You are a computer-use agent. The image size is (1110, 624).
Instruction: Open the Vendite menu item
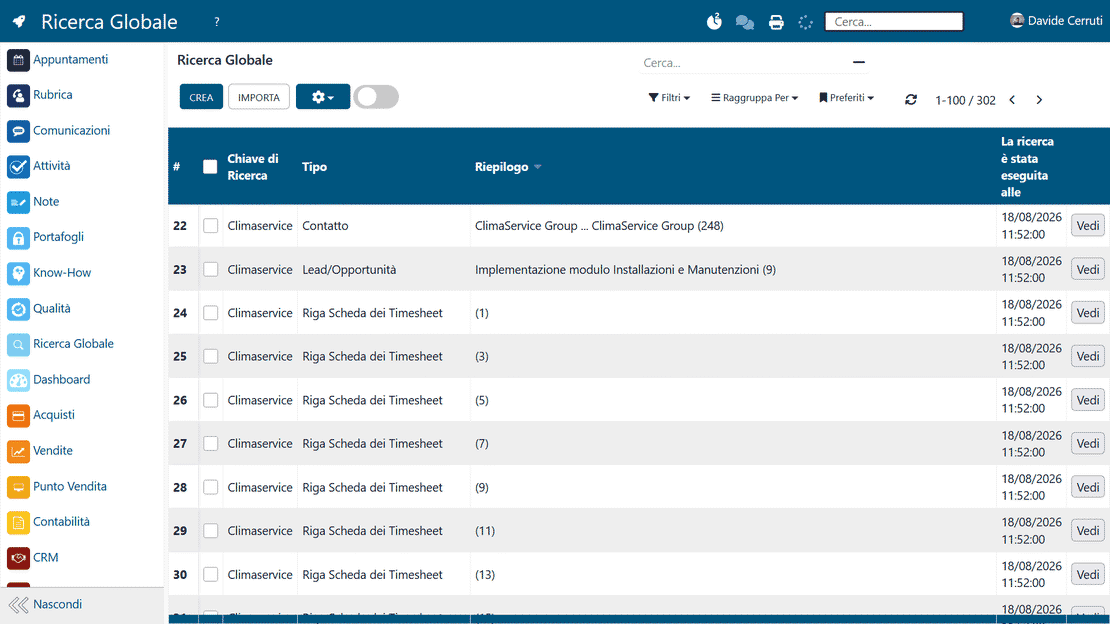pos(52,450)
